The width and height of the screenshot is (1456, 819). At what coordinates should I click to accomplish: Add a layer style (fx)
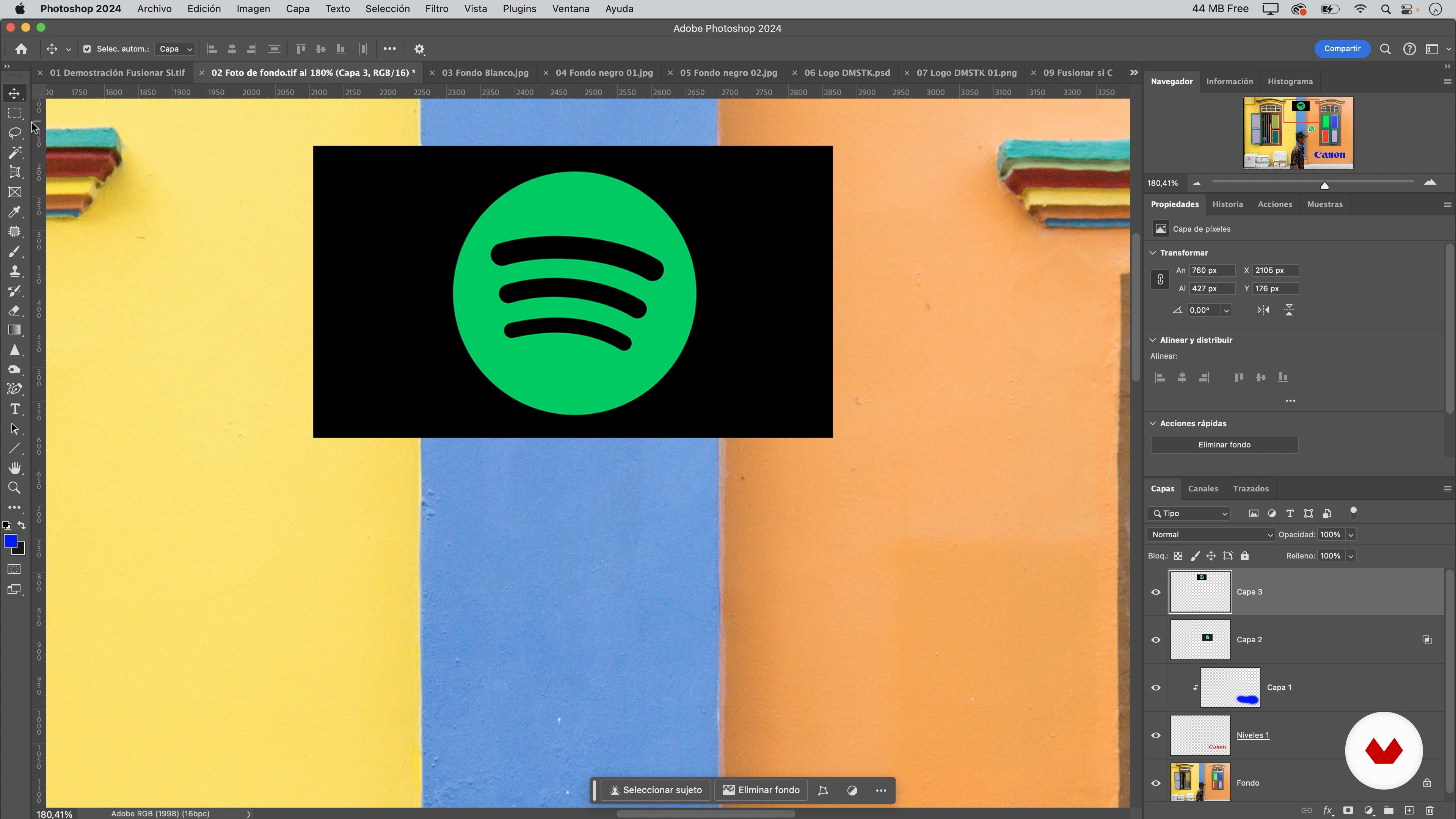(1328, 811)
